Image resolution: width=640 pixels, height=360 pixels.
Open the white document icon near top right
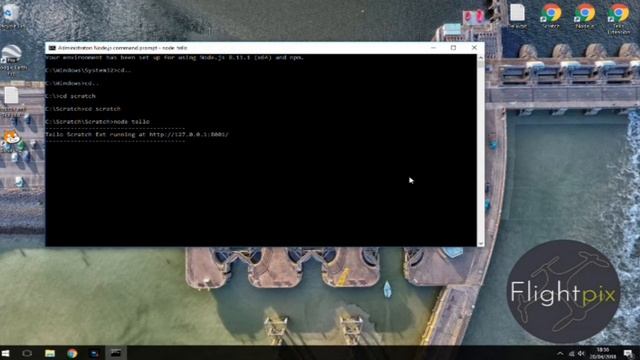(x=517, y=15)
